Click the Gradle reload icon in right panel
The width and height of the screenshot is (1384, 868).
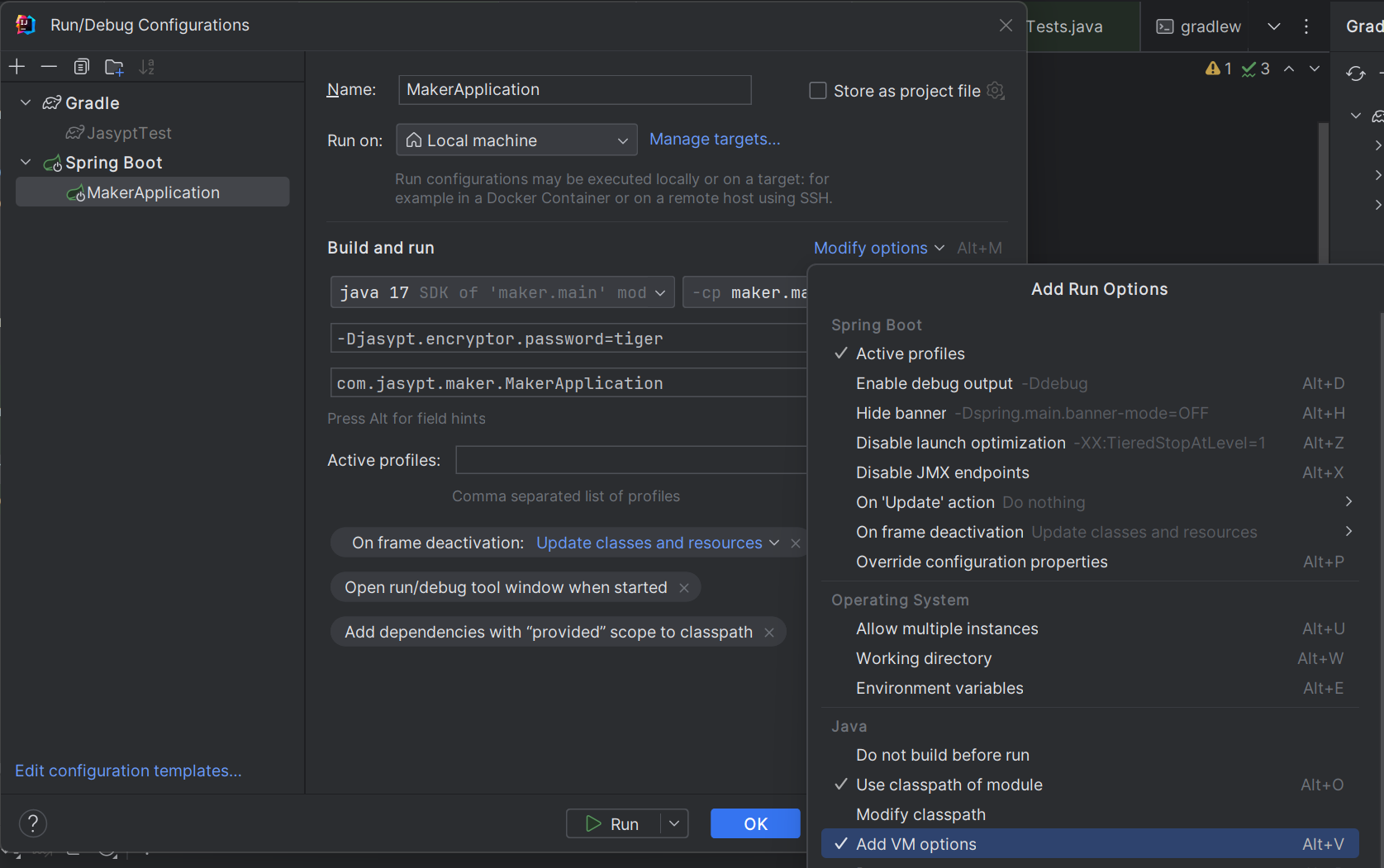(1355, 74)
